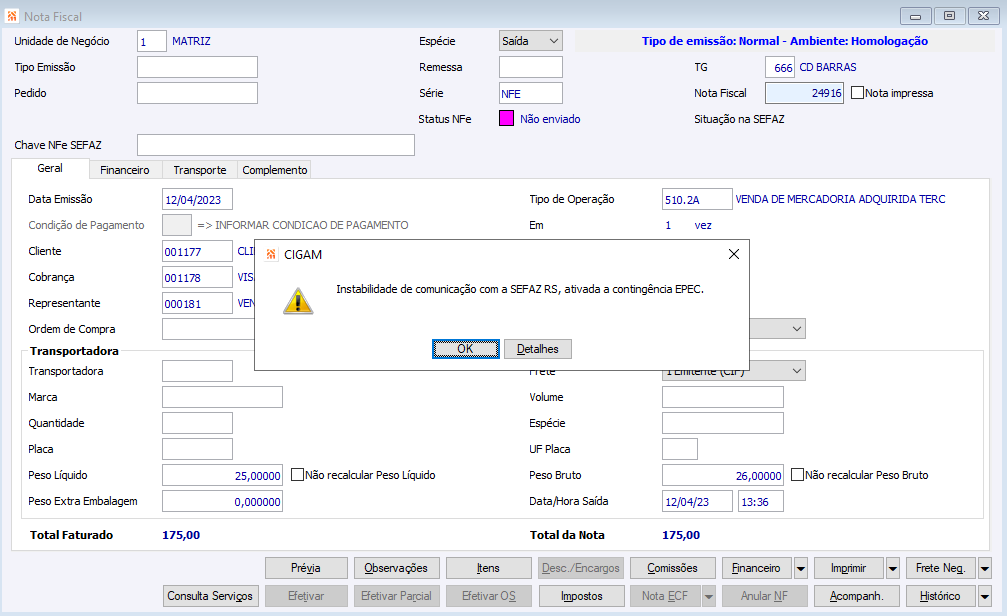Click the Total da Nota value 175,00
This screenshot has width=1007, height=616.
click(x=681, y=535)
